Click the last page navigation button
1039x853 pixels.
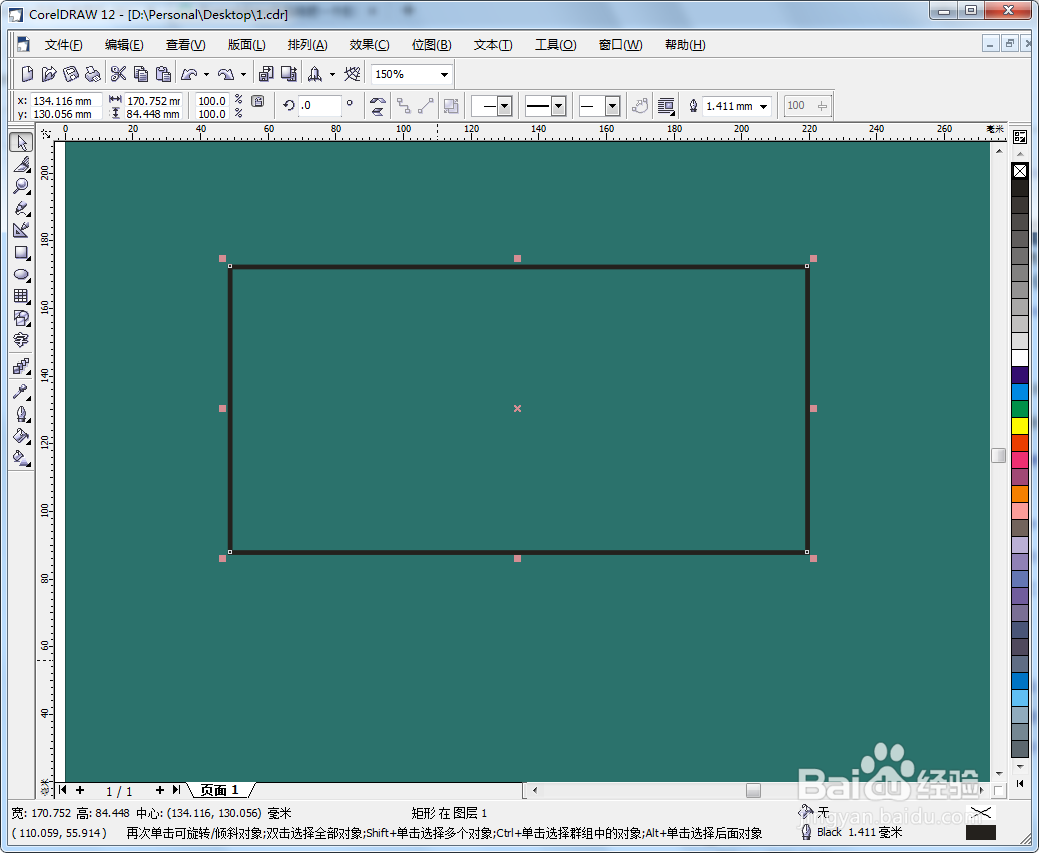coord(176,790)
